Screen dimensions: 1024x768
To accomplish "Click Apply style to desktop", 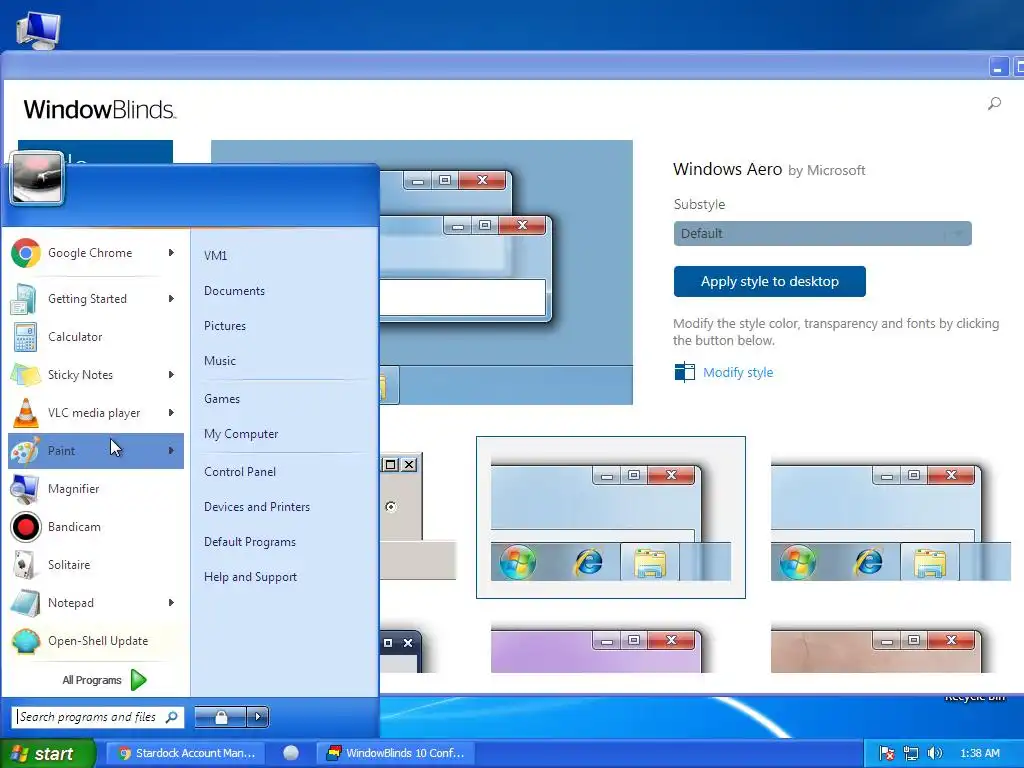I will tap(769, 281).
